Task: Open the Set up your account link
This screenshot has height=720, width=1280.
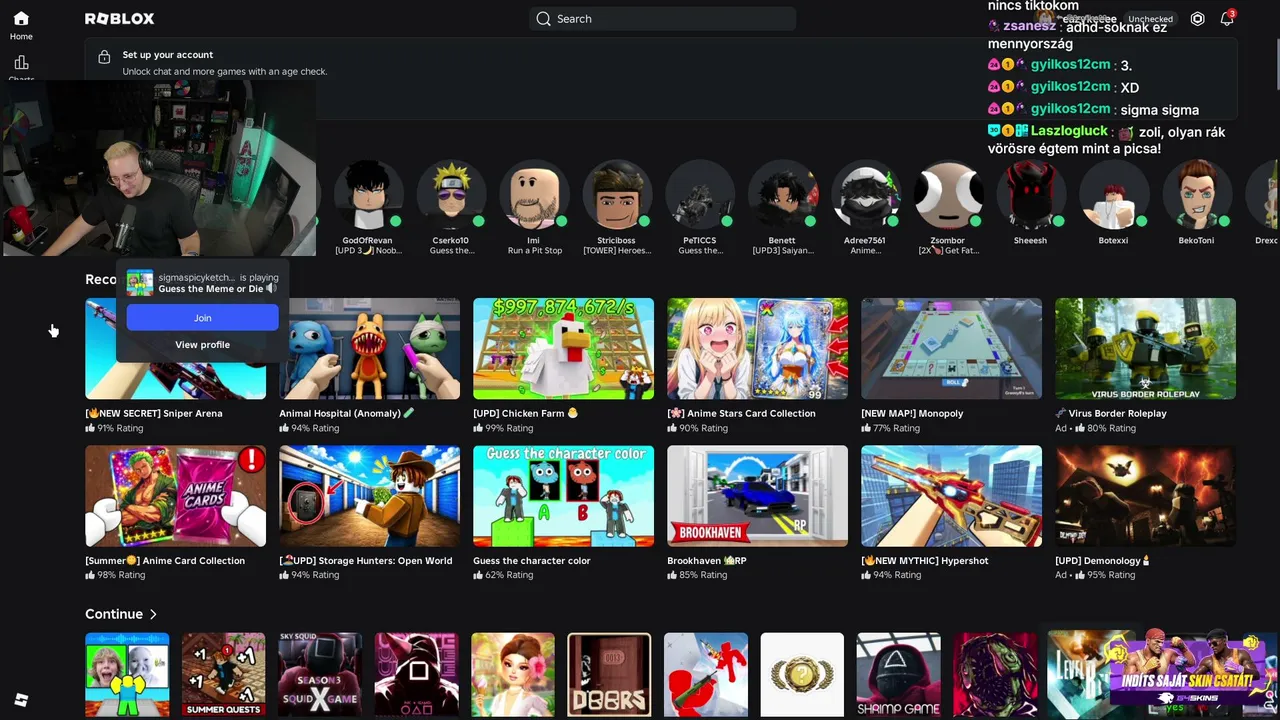Action: click(167, 55)
